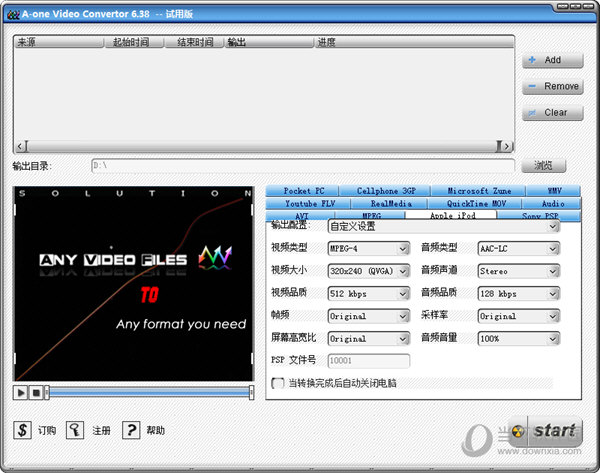Click the blue preview progress bar
Viewport: 600px width, 473px height.
149,392
